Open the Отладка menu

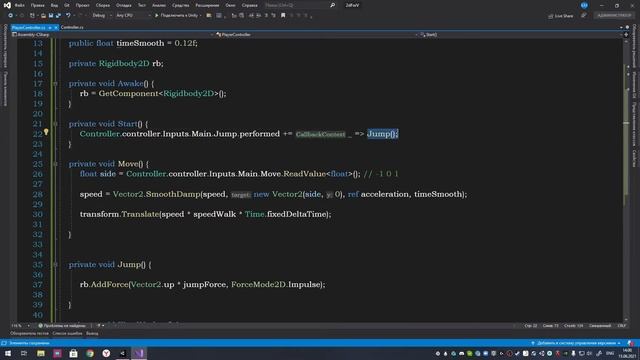pyautogui.click(x=124, y=5)
